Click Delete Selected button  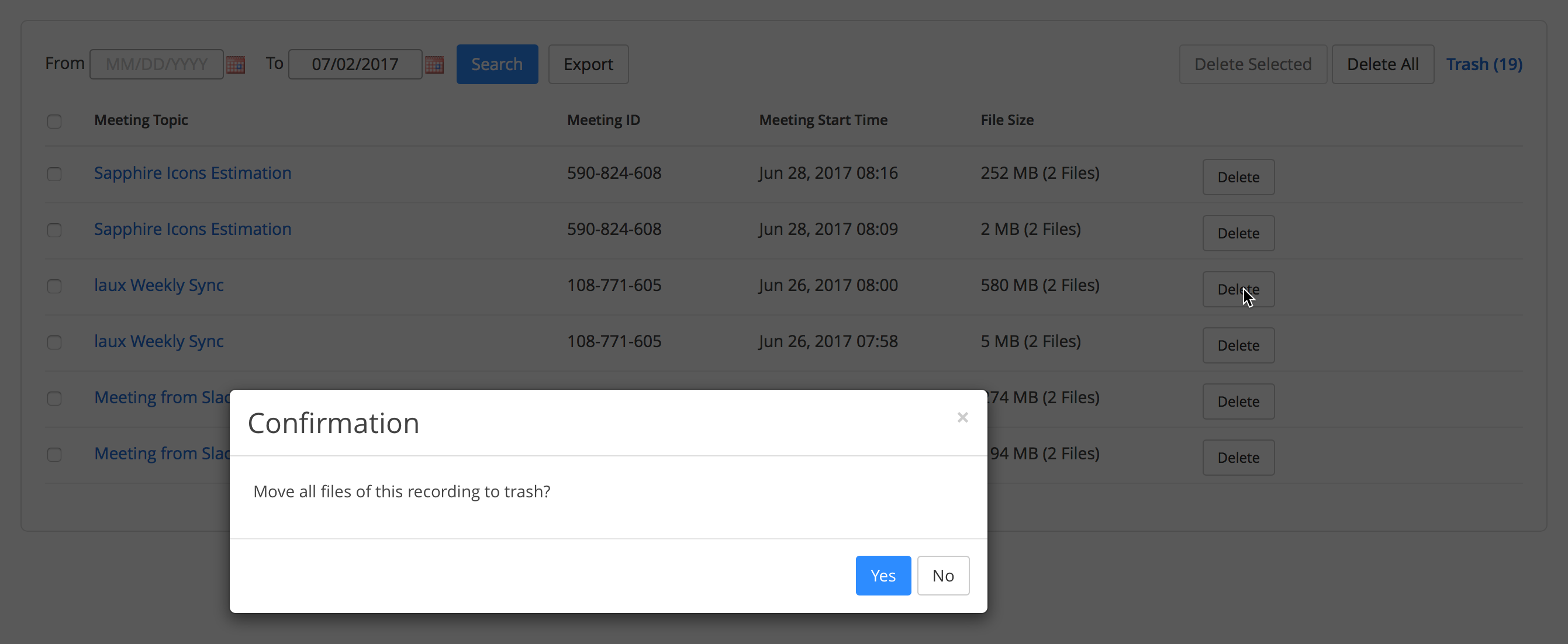coord(1252,64)
